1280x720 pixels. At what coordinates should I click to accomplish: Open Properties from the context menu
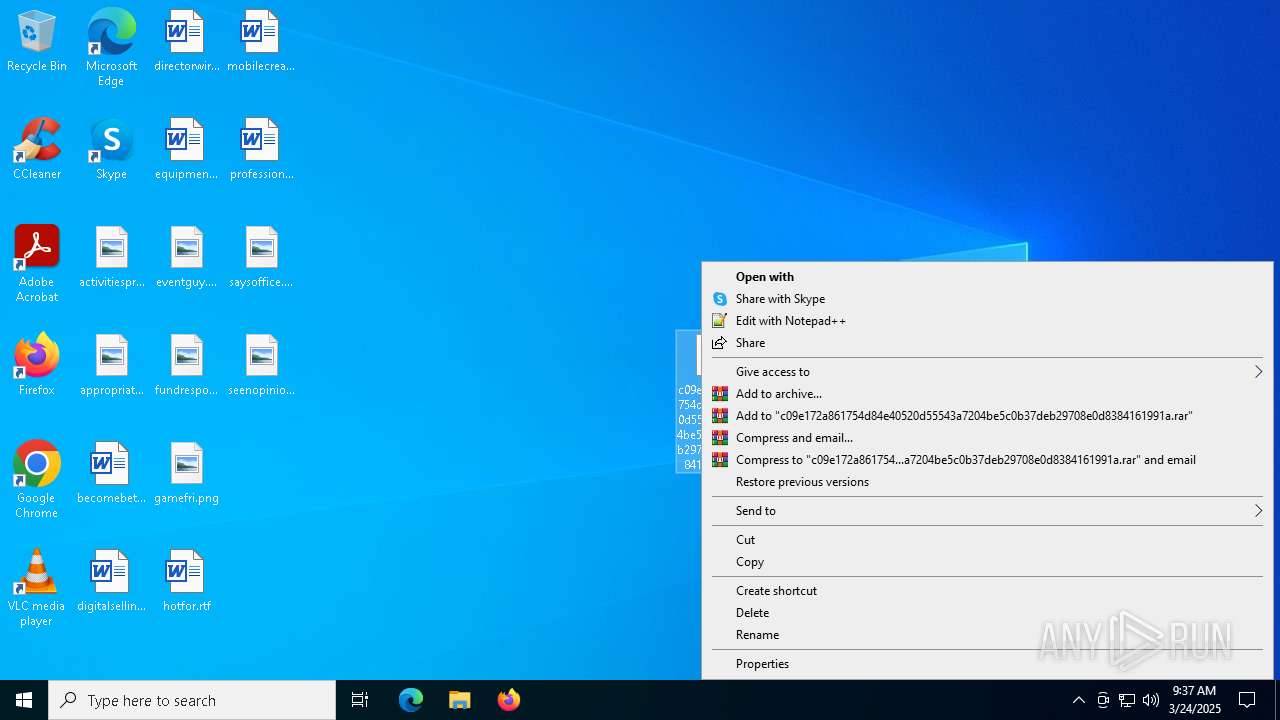tap(987, 664)
